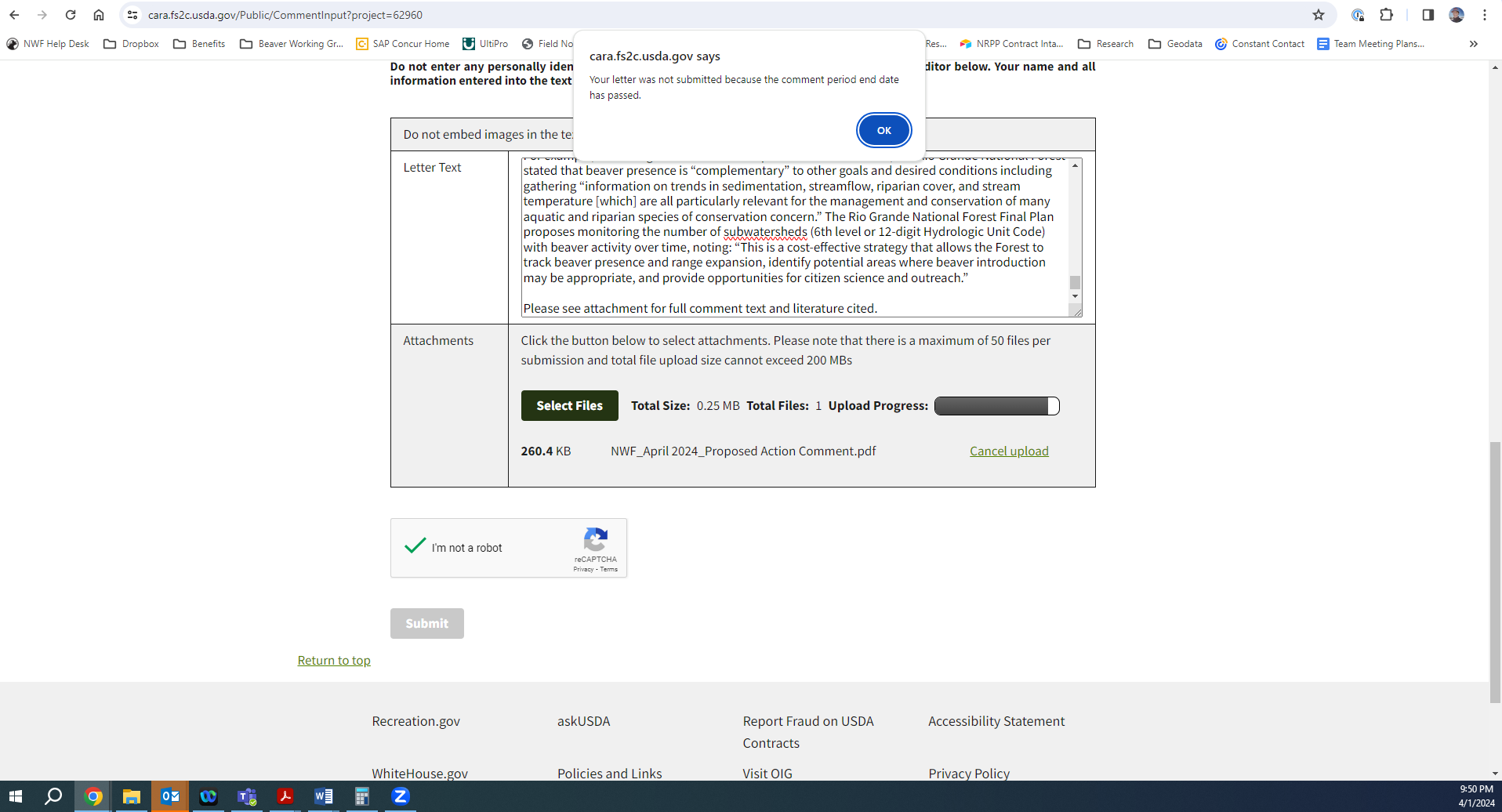The width and height of the screenshot is (1502, 812).
Task: Bookmark this page with the star icon
Action: tap(1319, 15)
